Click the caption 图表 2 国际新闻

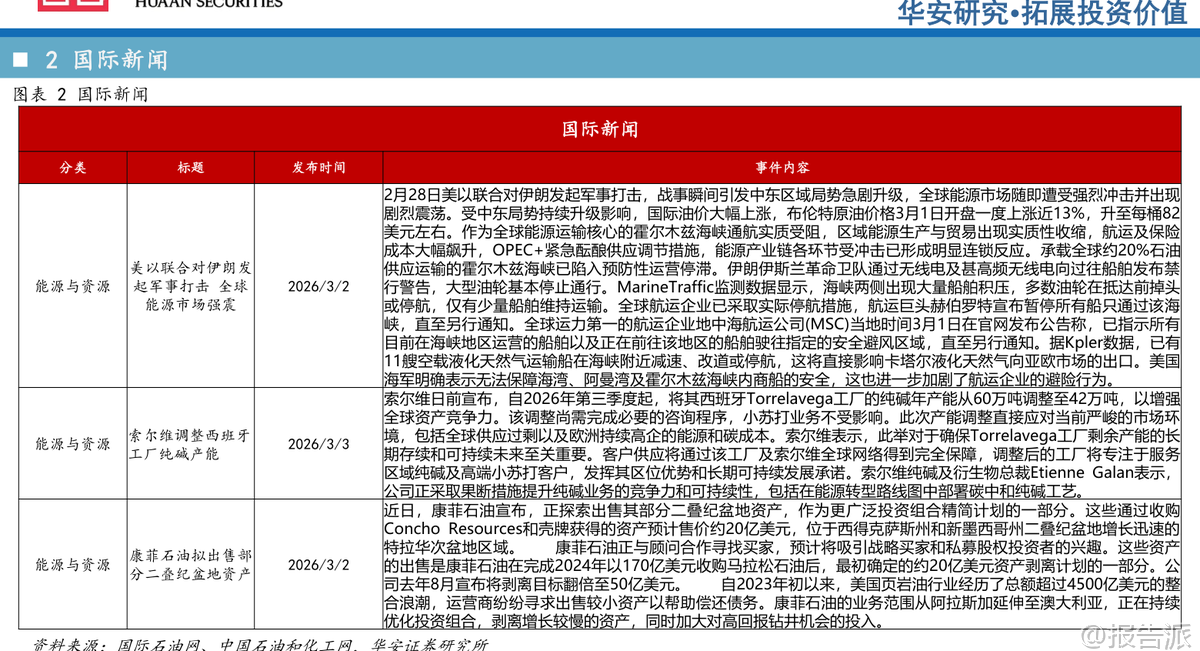pos(80,94)
